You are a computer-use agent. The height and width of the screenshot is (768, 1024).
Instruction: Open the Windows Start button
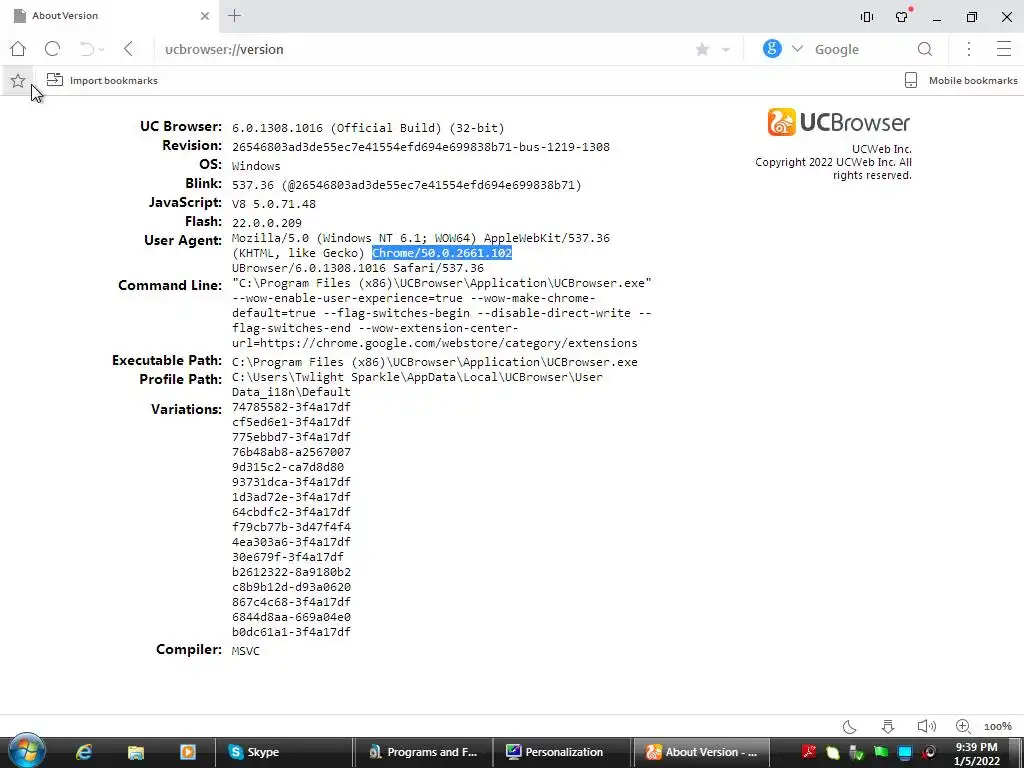pyautogui.click(x=26, y=751)
